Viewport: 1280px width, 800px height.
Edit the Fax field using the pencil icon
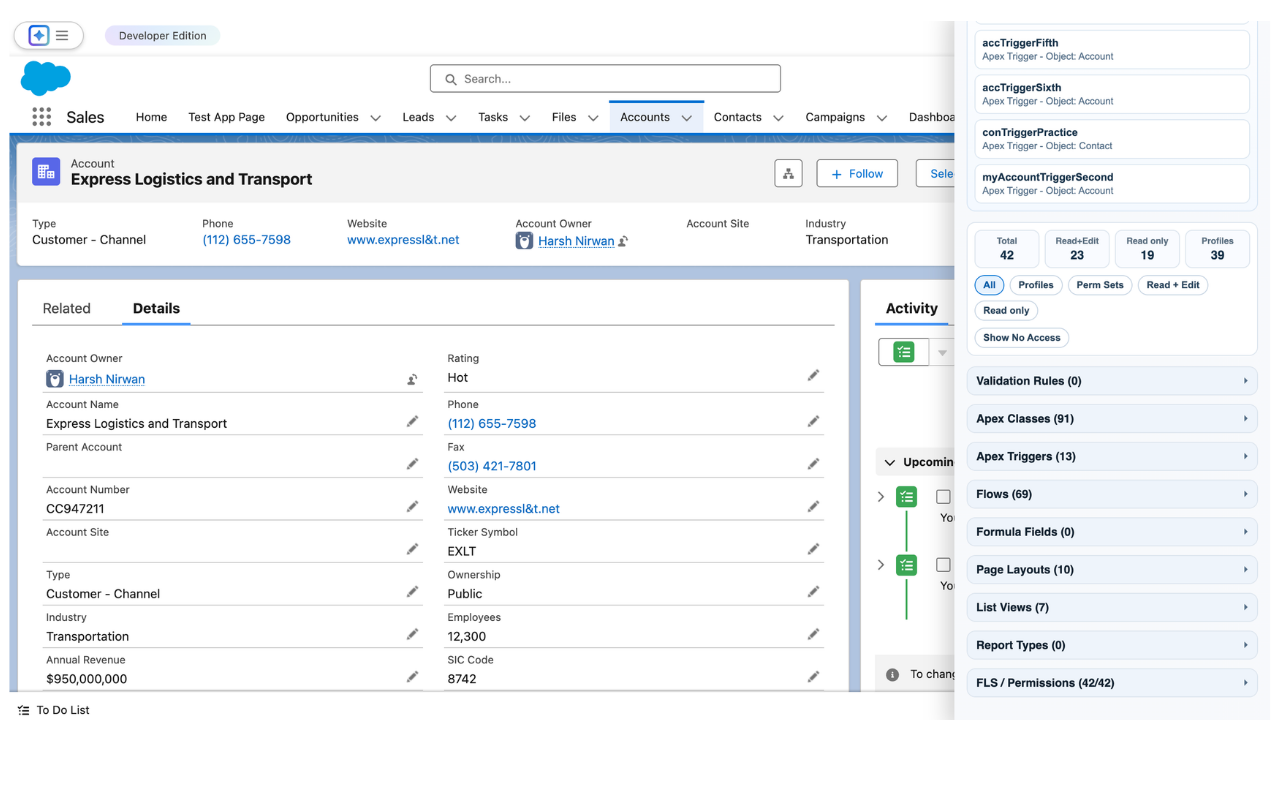pos(813,464)
